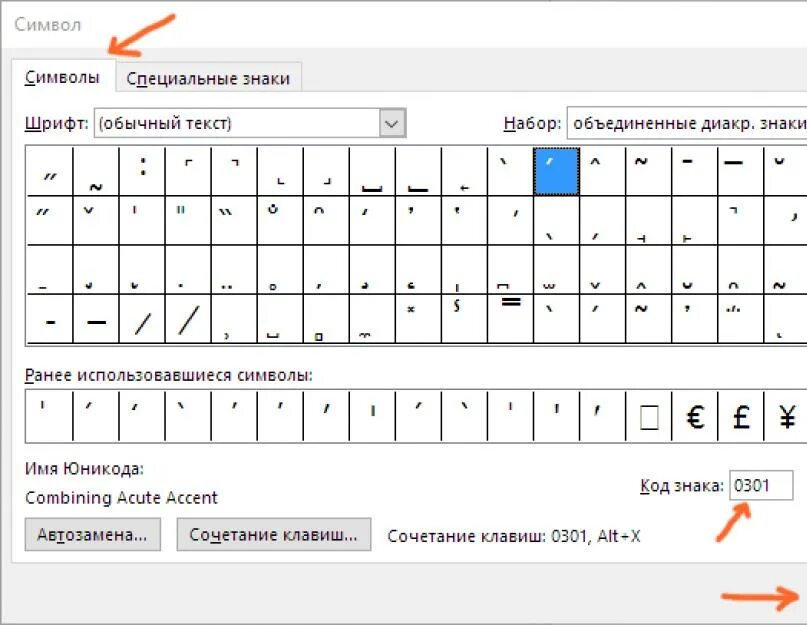Viewport: 807px width, 625px height.
Task: Choose the empty box glyph in recently used symbols
Action: (x=648, y=416)
